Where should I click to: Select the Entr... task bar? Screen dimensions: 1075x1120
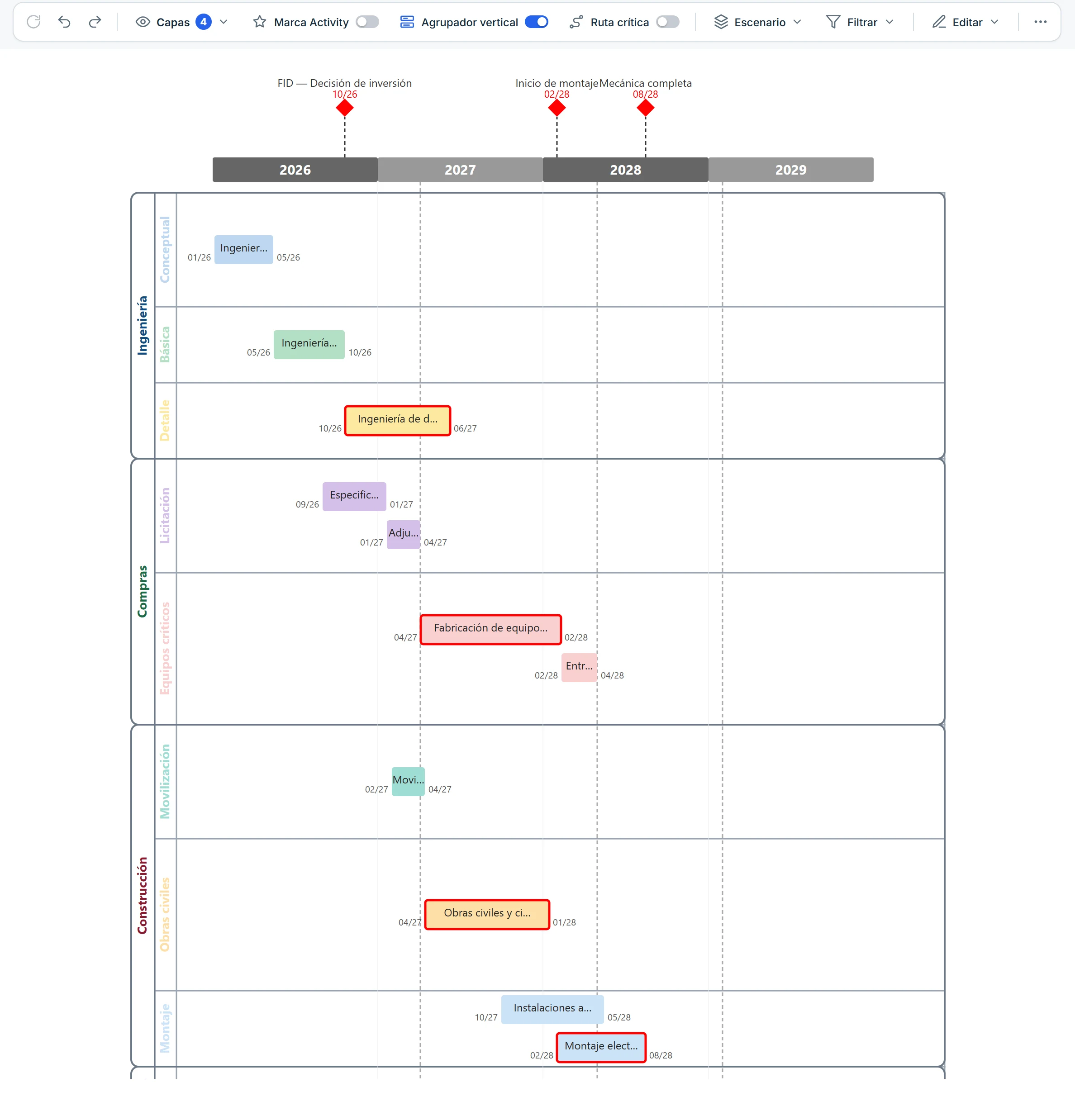[x=580, y=667]
